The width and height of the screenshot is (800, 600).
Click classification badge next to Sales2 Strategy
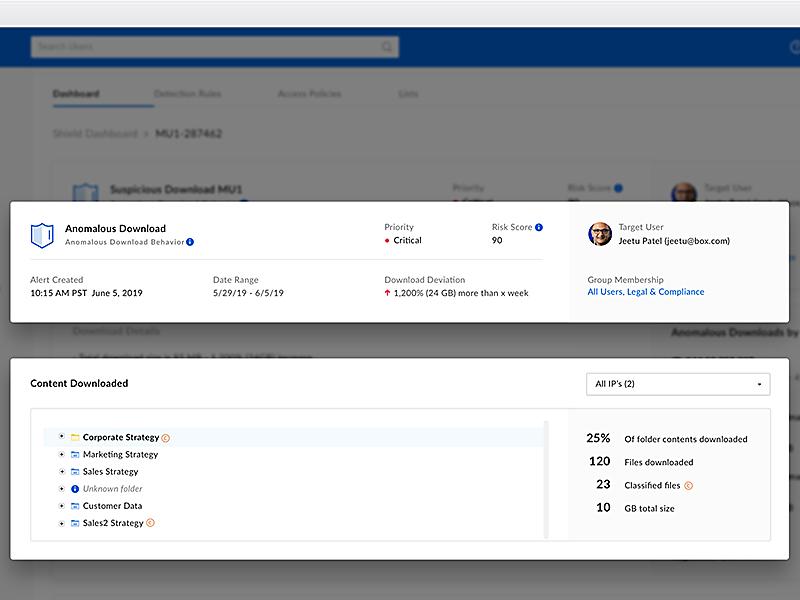[150, 522]
